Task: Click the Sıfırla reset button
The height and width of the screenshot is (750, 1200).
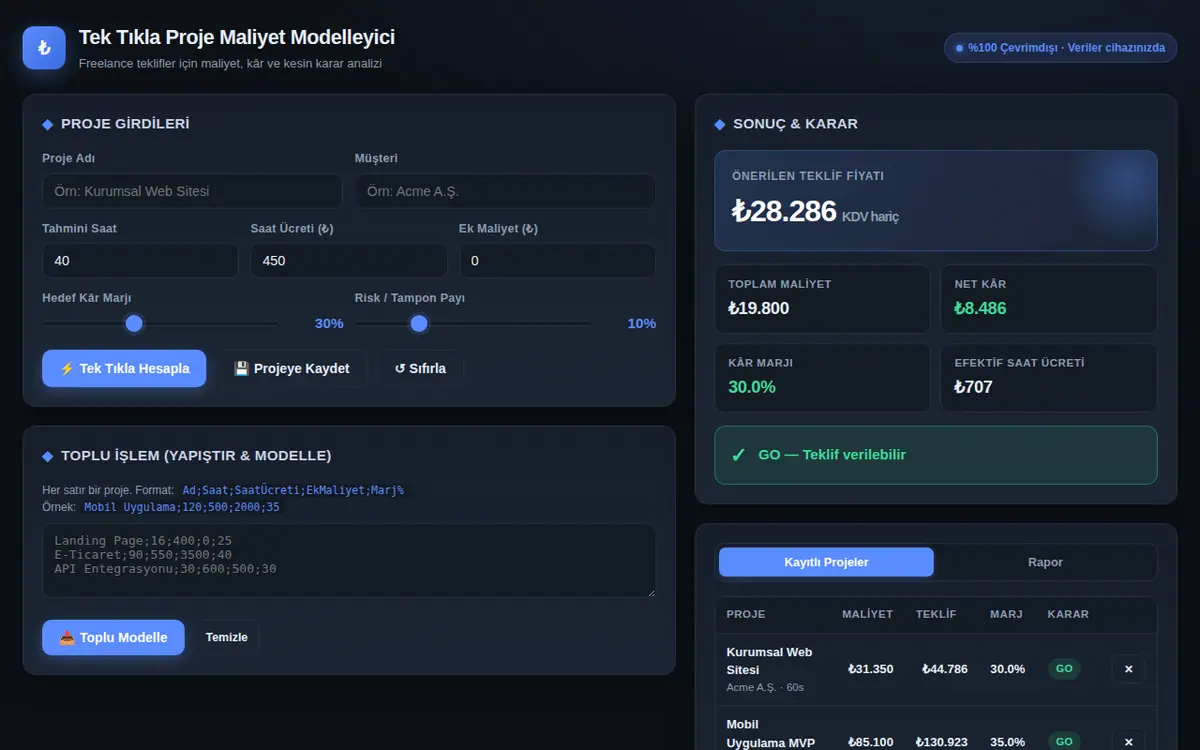Action: tap(420, 368)
